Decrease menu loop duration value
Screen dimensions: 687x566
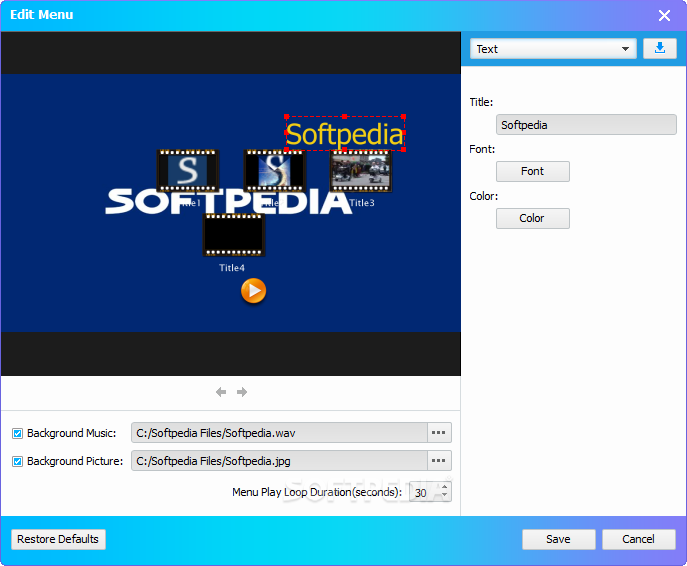click(445, 495)
